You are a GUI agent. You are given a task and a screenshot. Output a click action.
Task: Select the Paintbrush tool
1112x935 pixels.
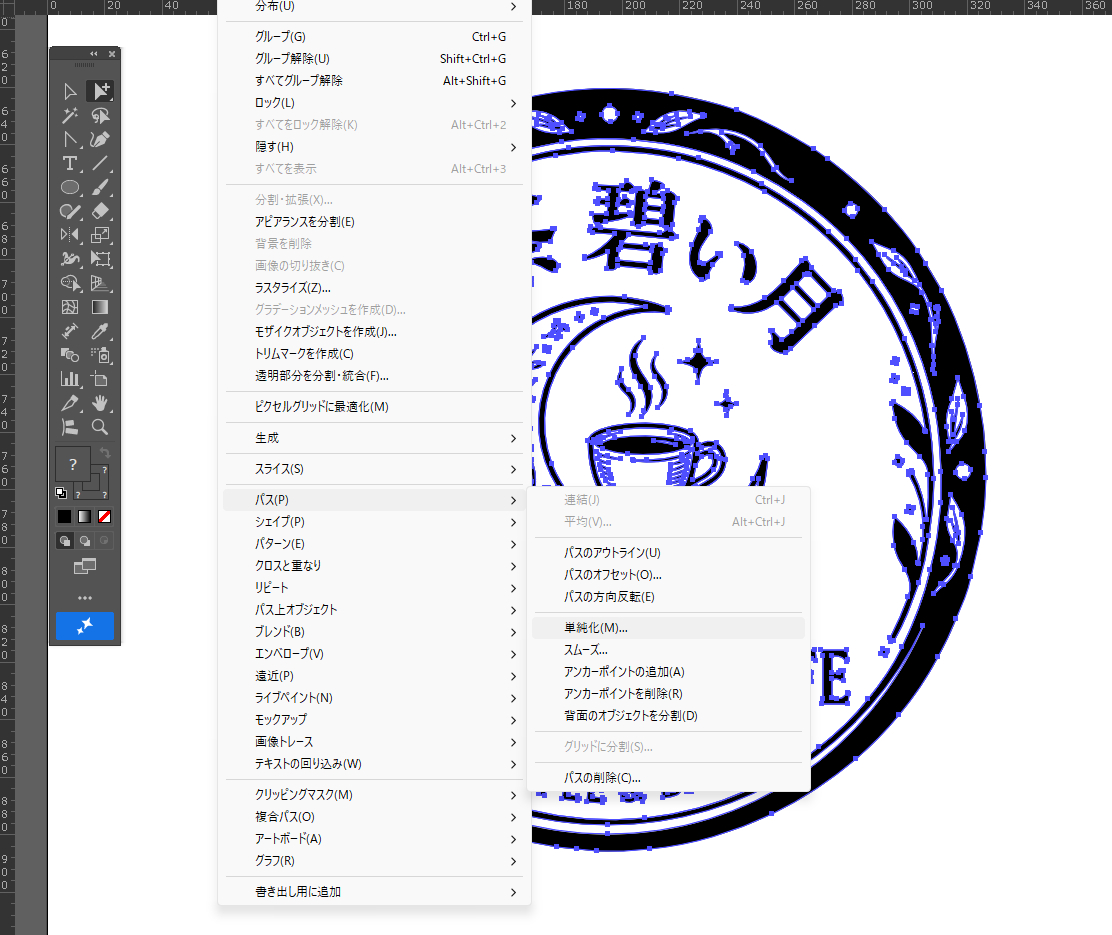coord(100,188)
